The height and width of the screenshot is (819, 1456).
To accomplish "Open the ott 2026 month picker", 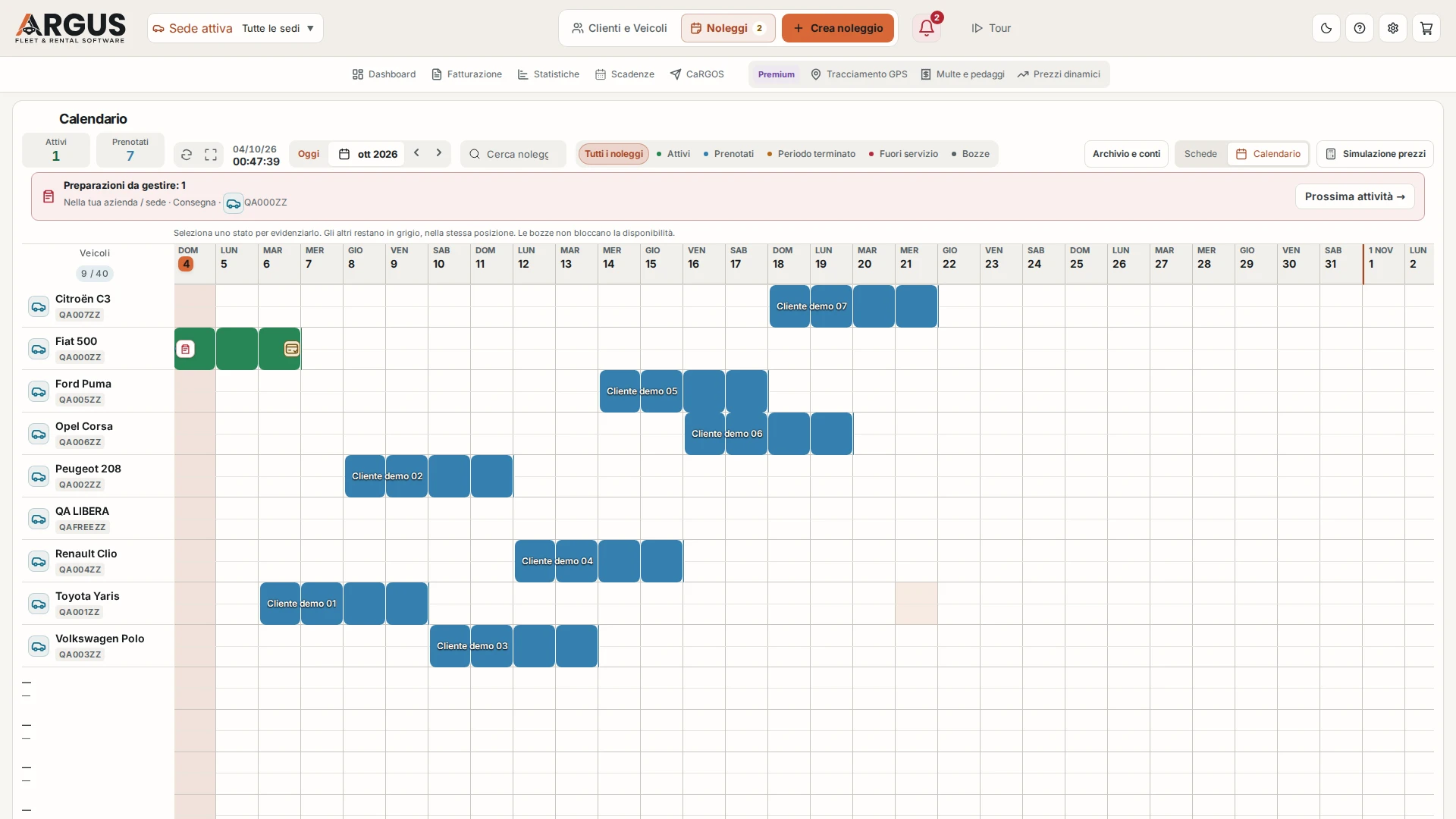I will click(368, 154).
